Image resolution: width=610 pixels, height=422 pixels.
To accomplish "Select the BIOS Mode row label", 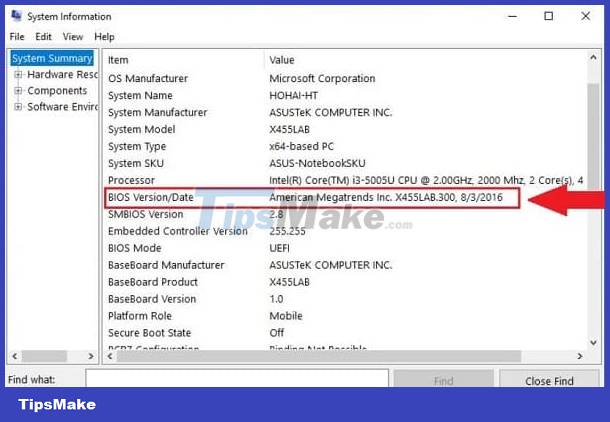I will (135, 248).
